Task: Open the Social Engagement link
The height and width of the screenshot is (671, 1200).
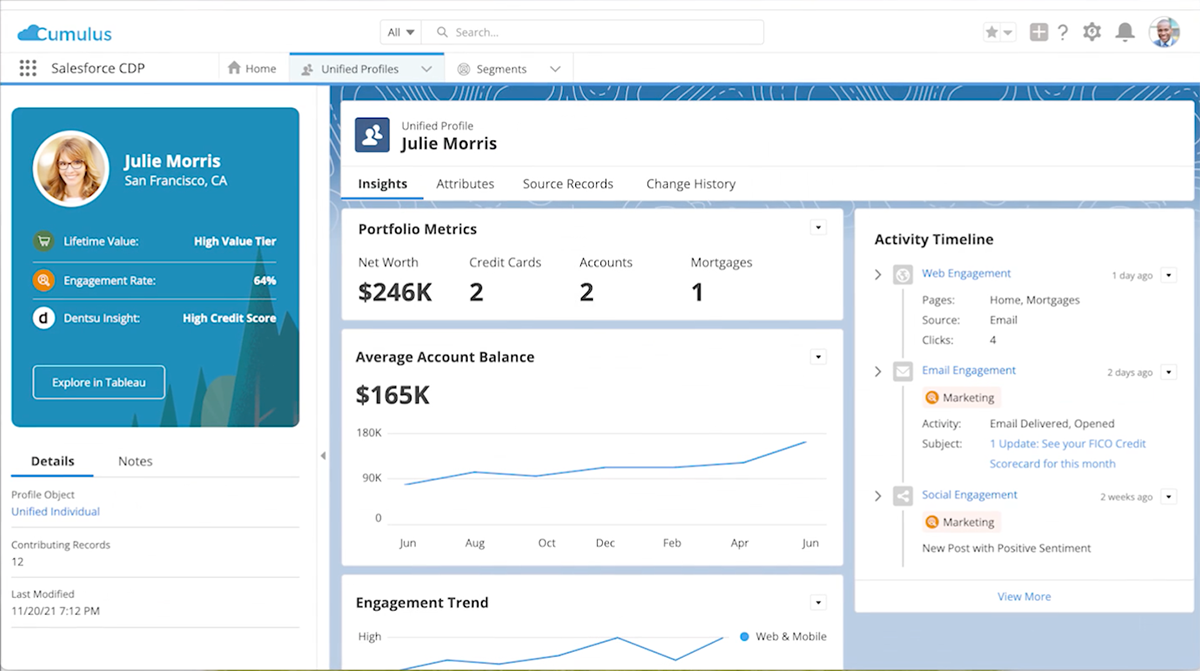Action: (970, 494)
